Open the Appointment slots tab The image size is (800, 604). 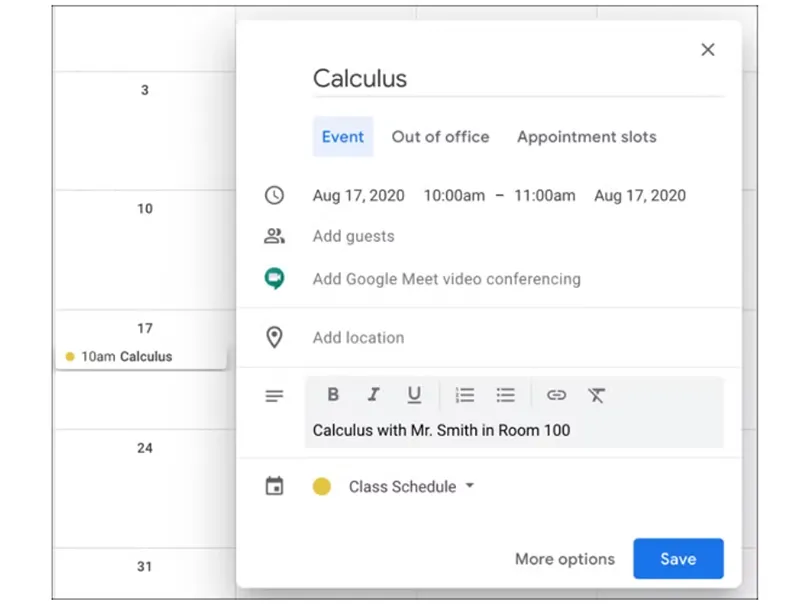point(586,137)
